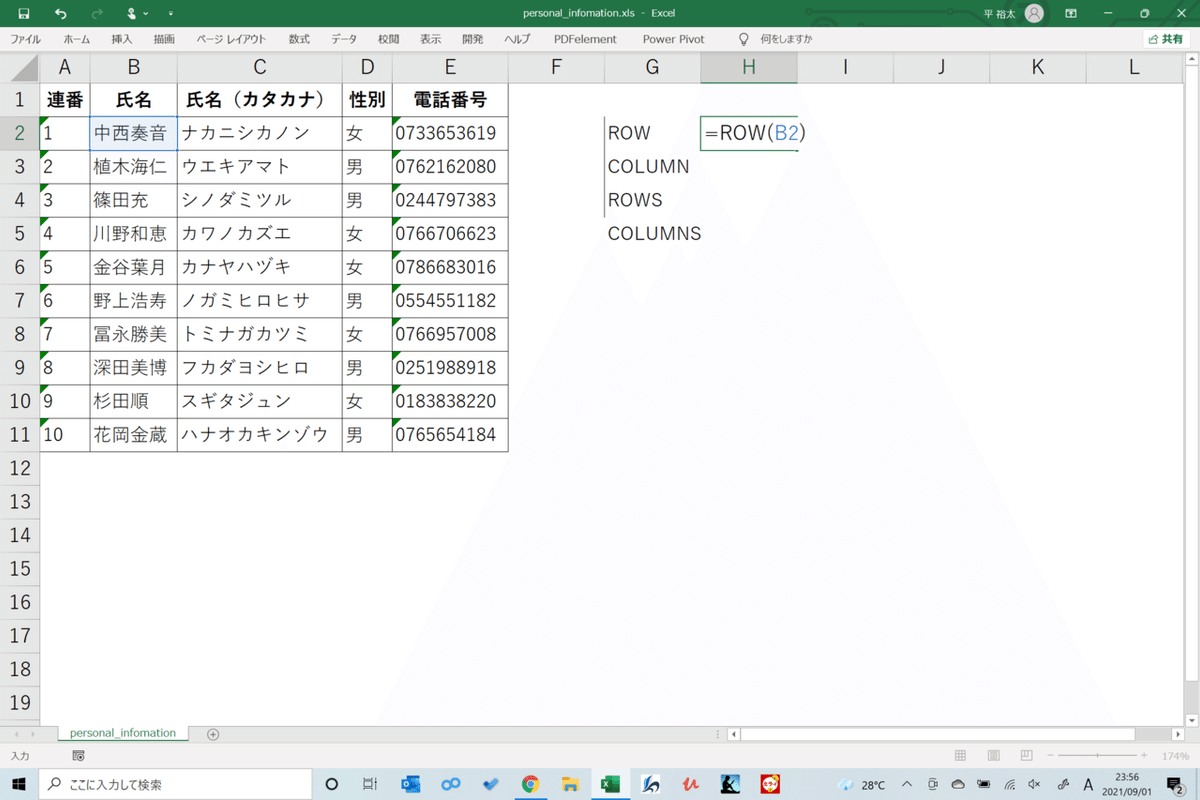Open Outlook from taskbar
The height and width of the screenshot is (800, 1200).
click(410, 785)
